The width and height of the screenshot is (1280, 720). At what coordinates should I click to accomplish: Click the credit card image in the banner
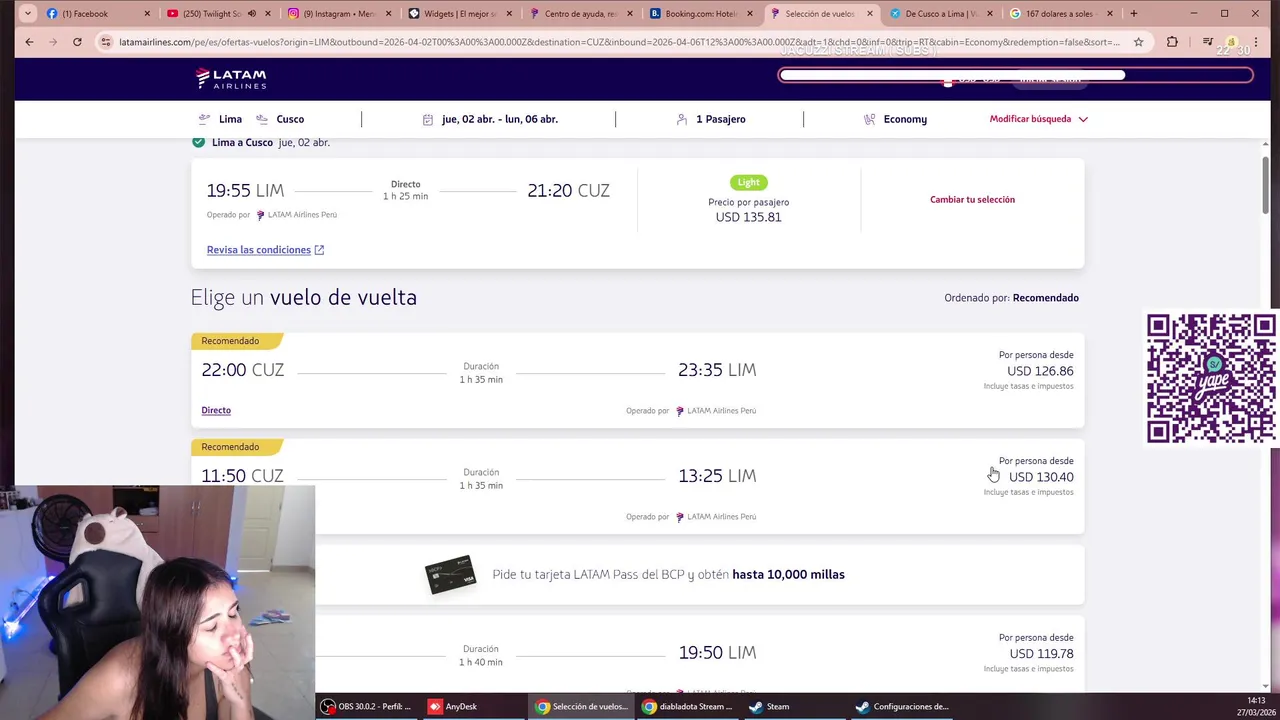(450, 575)
